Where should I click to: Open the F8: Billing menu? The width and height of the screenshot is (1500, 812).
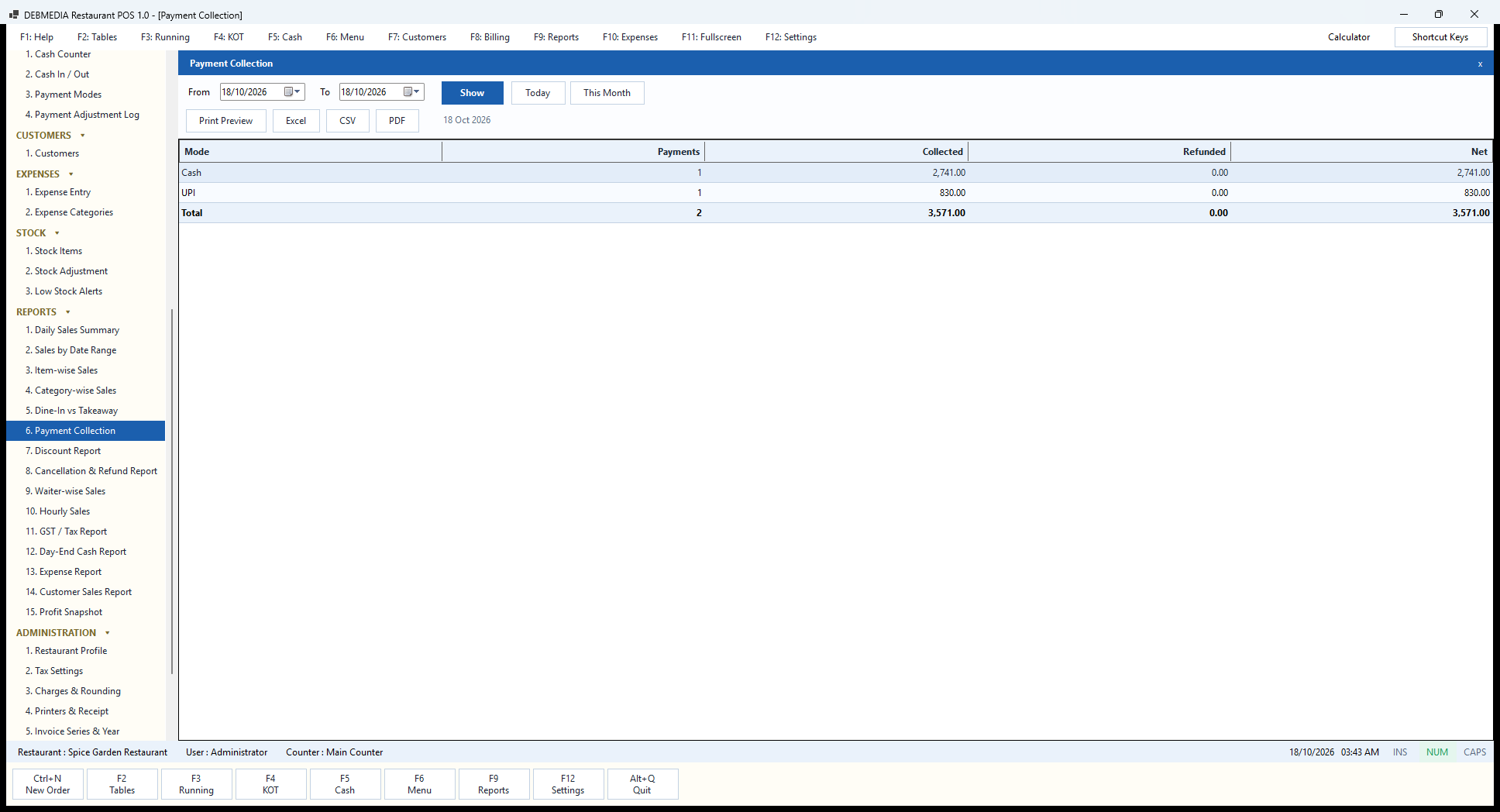point(490,37)
